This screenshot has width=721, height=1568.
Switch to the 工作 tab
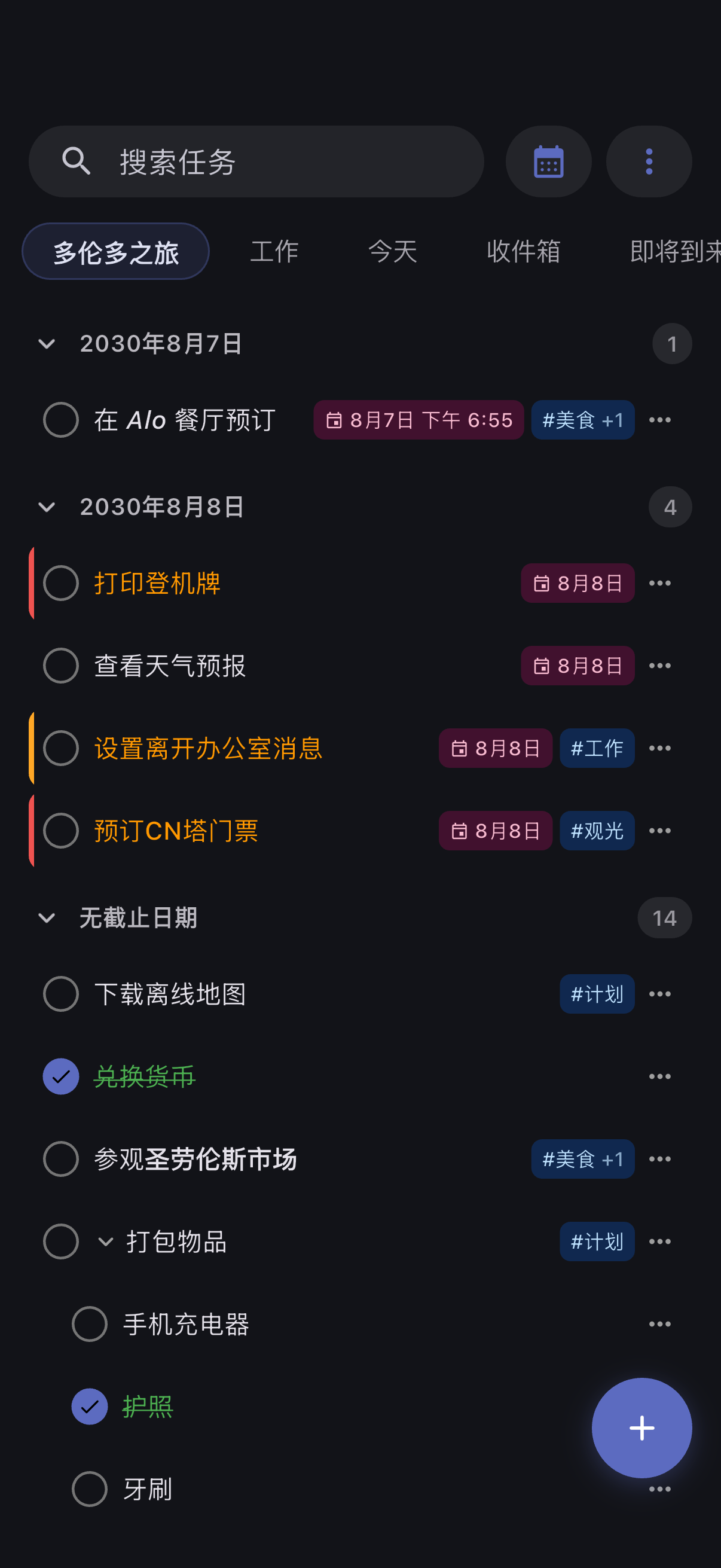(x=274, y=251)
